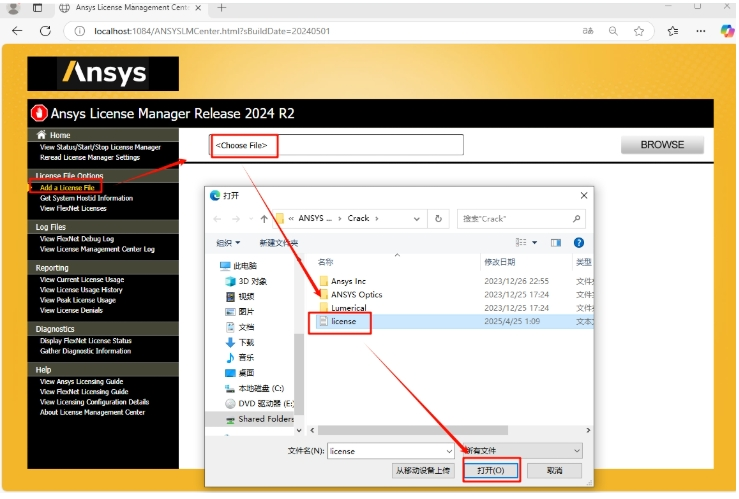
Task: Open dialog help question mark icon
Action: (x=579, y=243)
